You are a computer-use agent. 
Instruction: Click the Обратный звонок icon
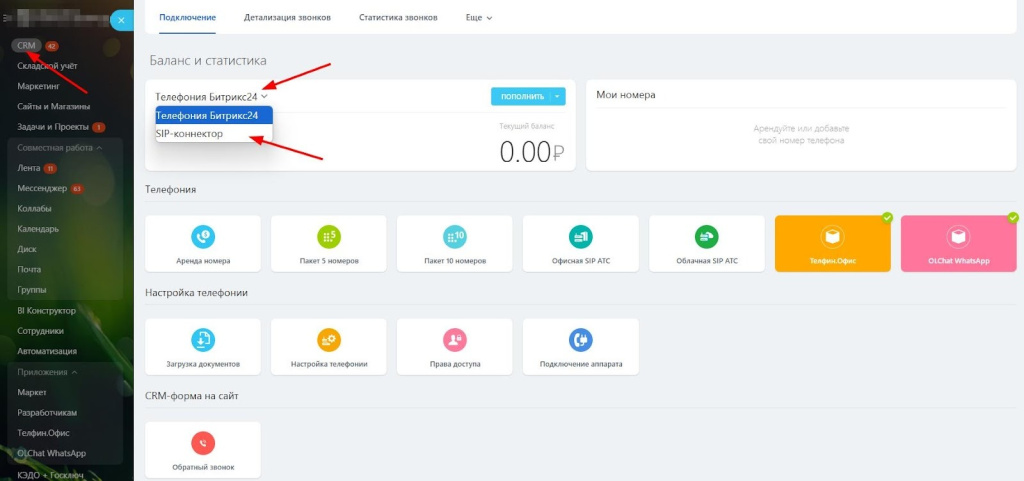(203, 443)
